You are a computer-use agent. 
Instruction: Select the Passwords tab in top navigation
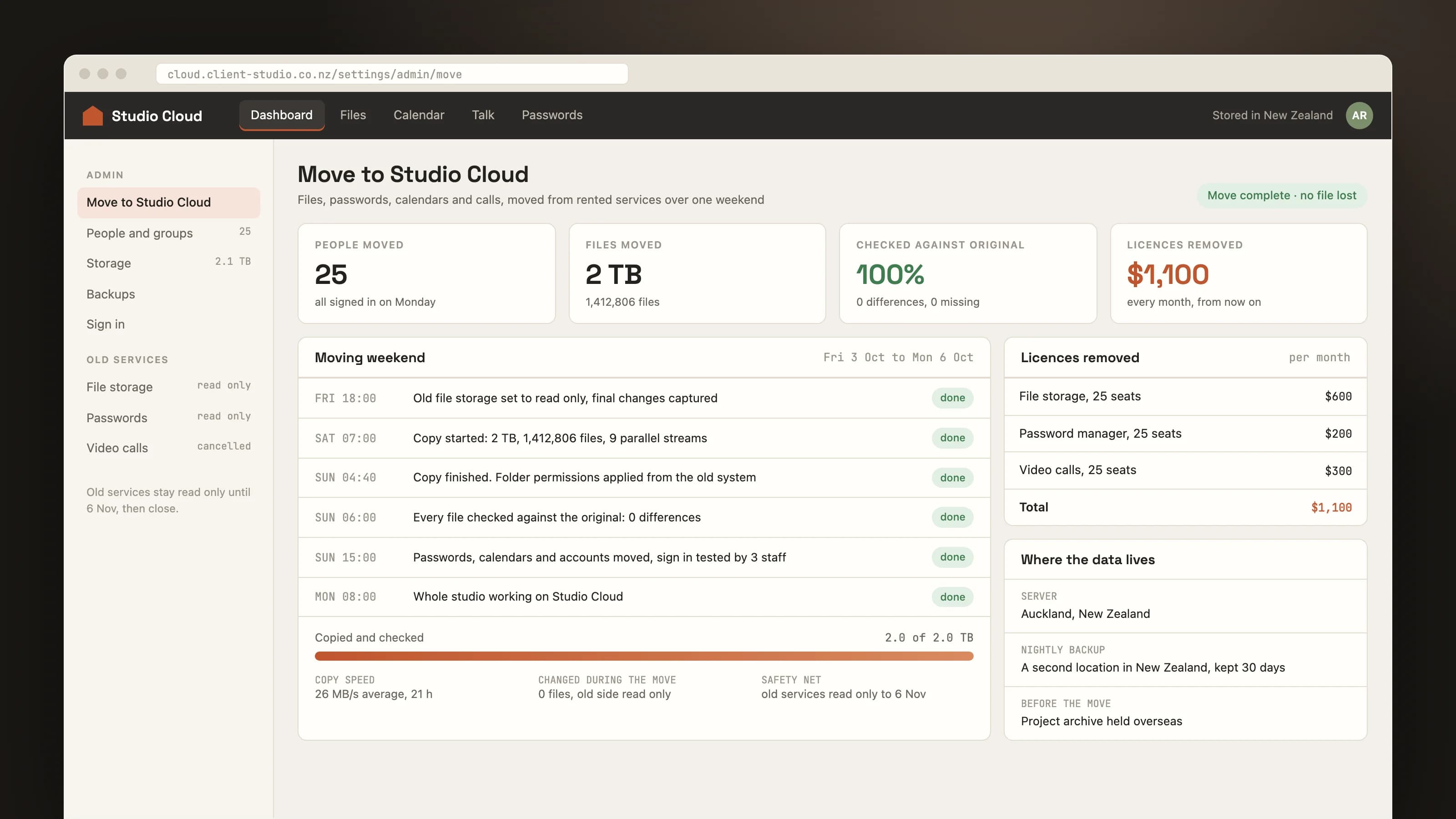tap(551, 115)
